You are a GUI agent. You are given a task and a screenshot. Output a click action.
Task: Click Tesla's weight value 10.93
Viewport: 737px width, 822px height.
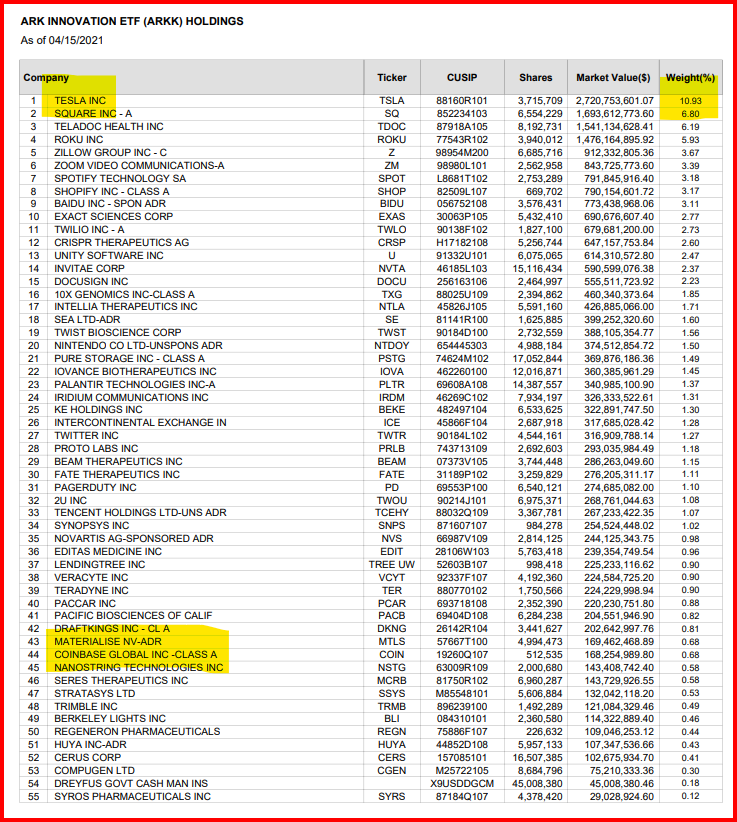point(690,101)
